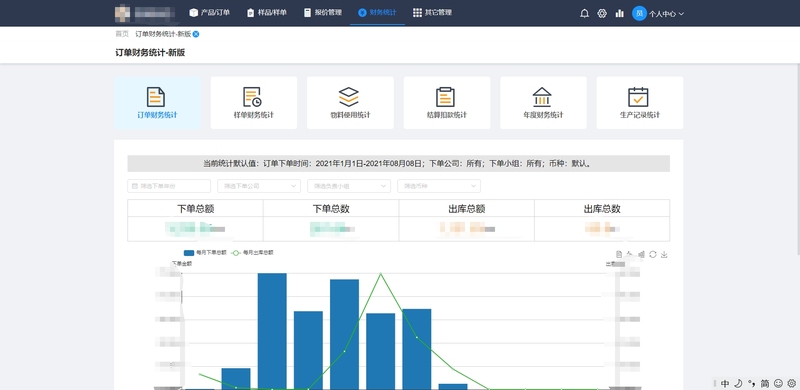Click the 结算扣款统计 clipboard icon

(x=445, y=97)
